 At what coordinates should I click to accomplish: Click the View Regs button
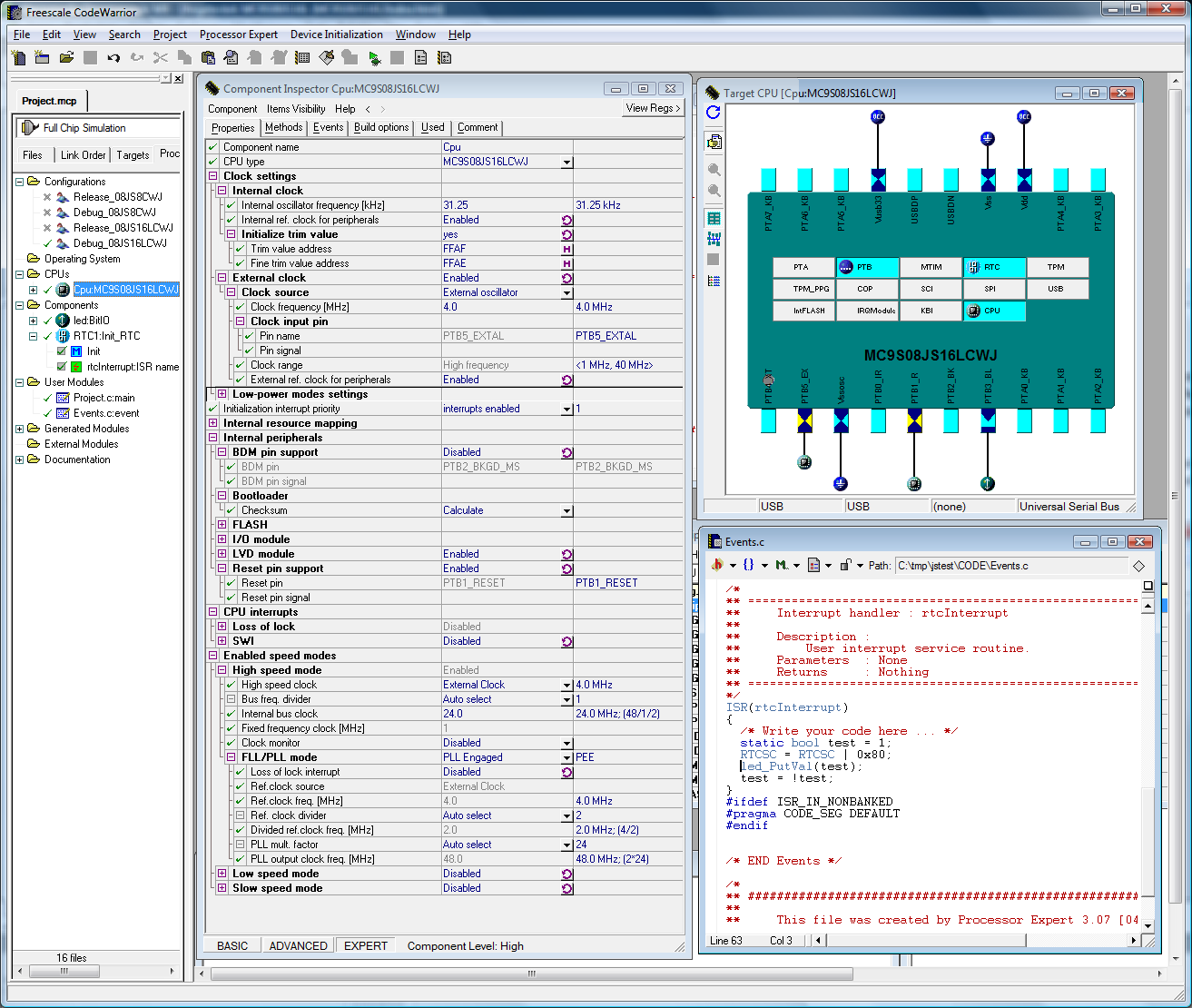[653, 108]
